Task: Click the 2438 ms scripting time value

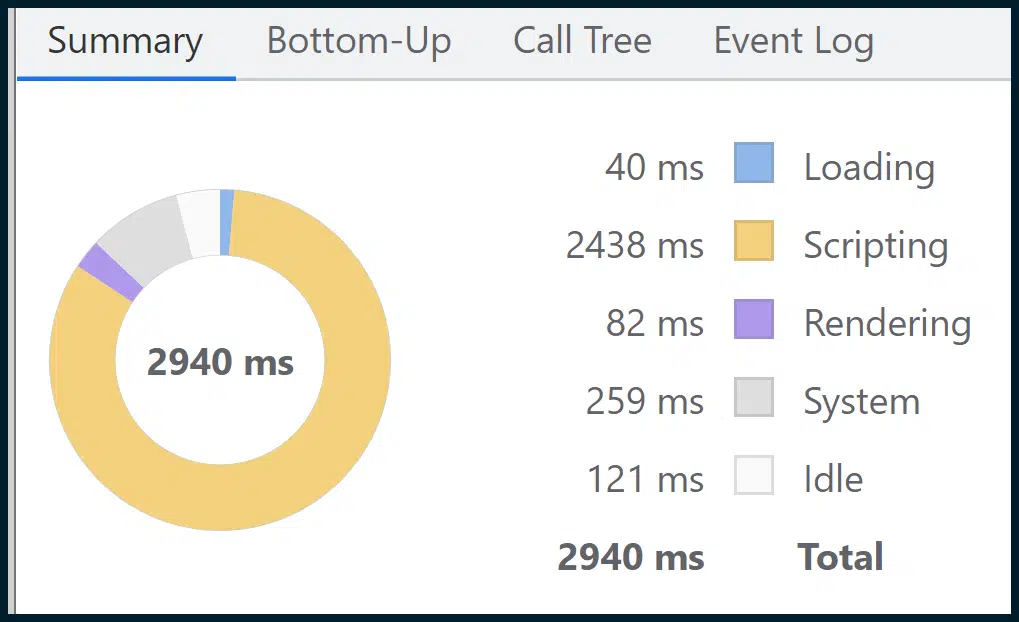Action: tap(634, 245)
